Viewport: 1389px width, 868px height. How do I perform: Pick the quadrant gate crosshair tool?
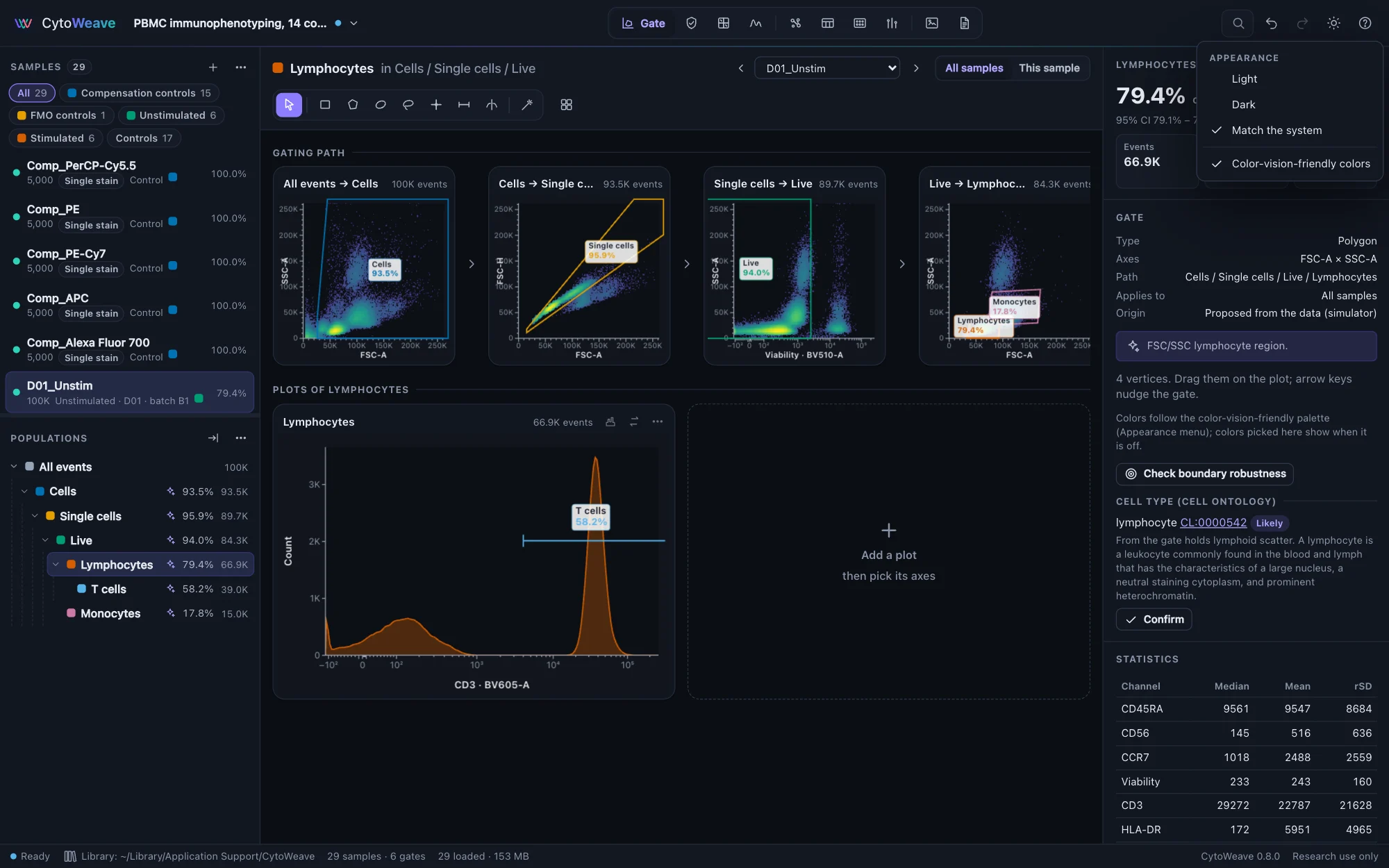tap(436, 105)
